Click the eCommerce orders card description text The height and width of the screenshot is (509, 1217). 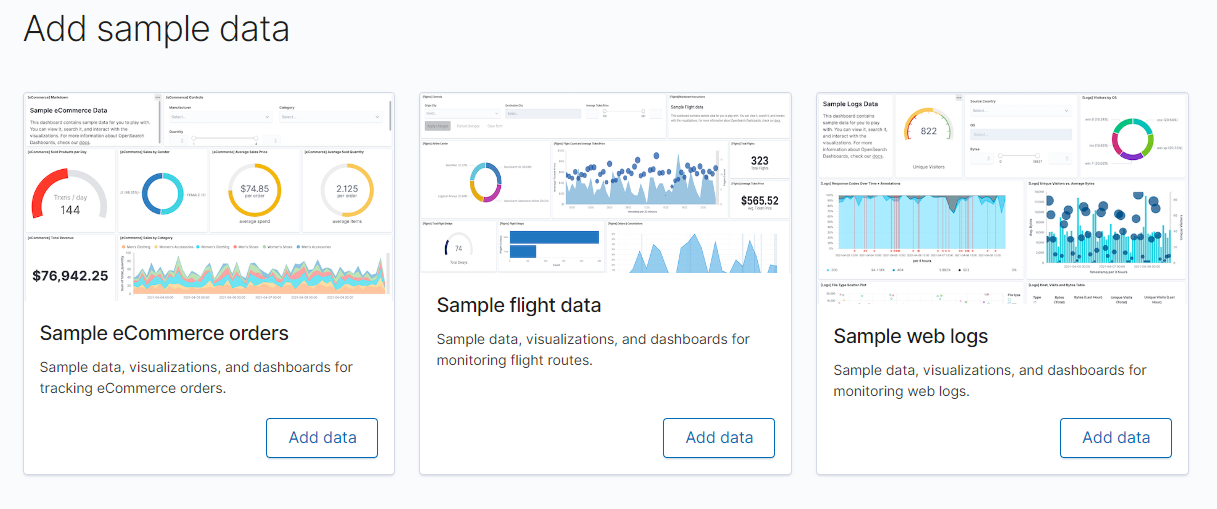coord(196,377)
